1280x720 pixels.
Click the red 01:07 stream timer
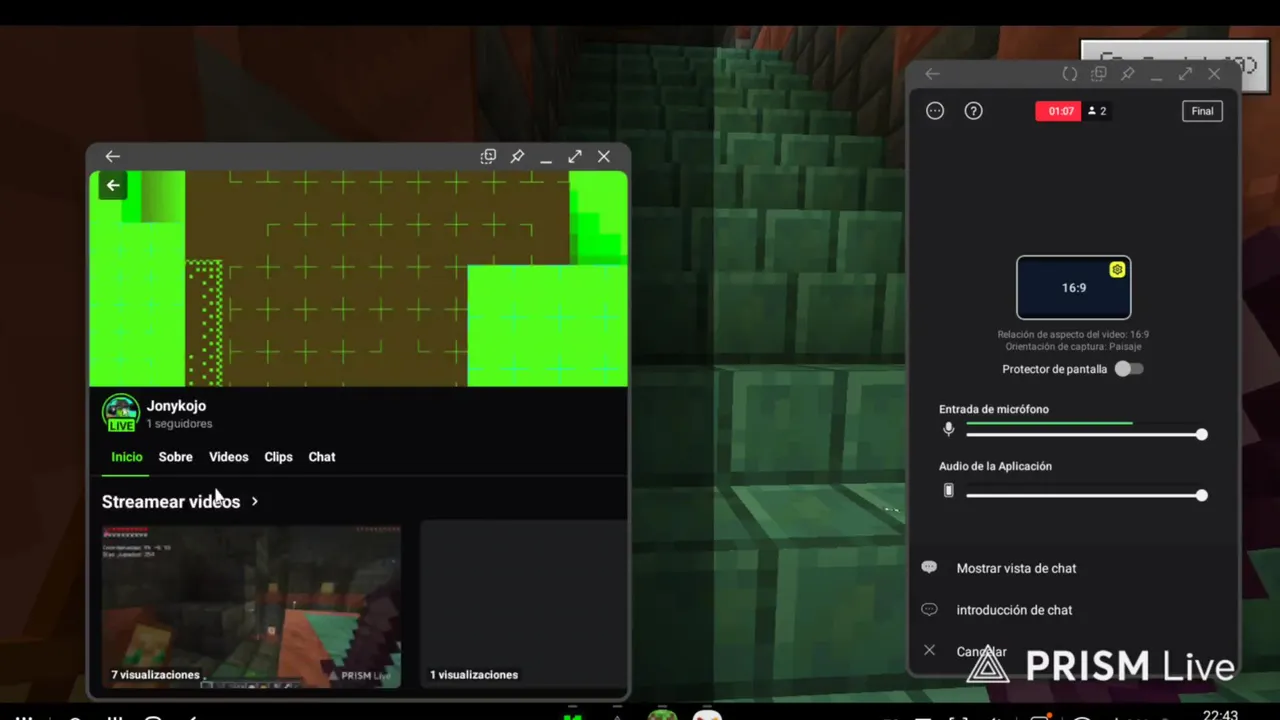(x=1058, y=111)
